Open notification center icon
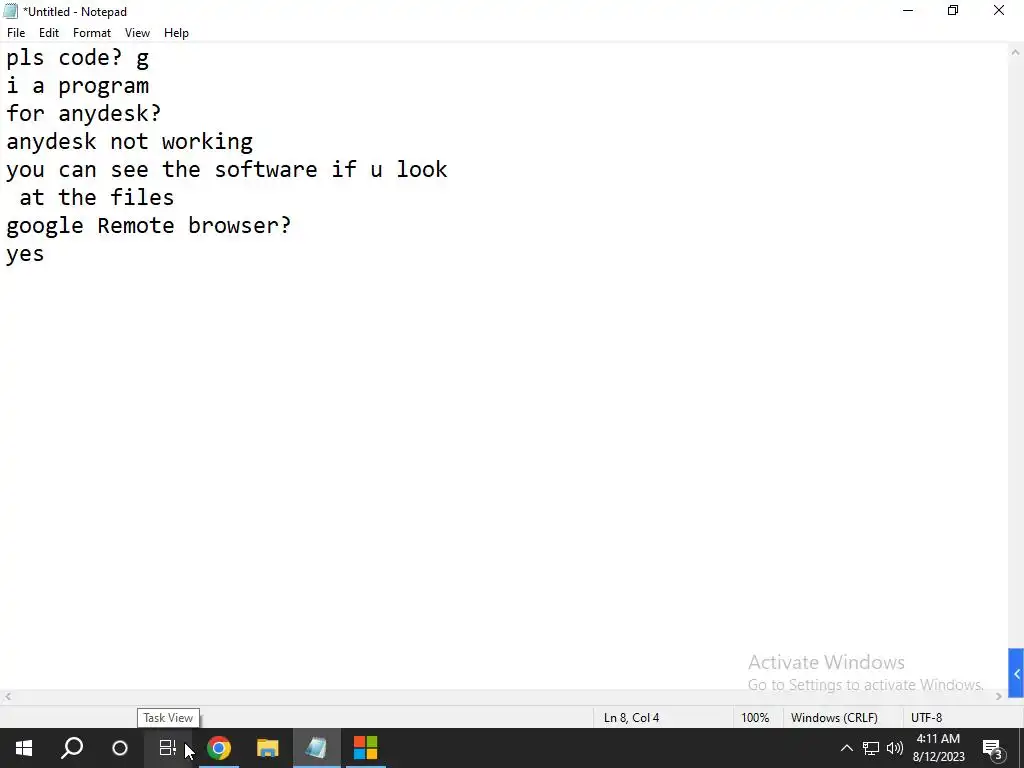1024x768 pixels. [x=993, y=748]
